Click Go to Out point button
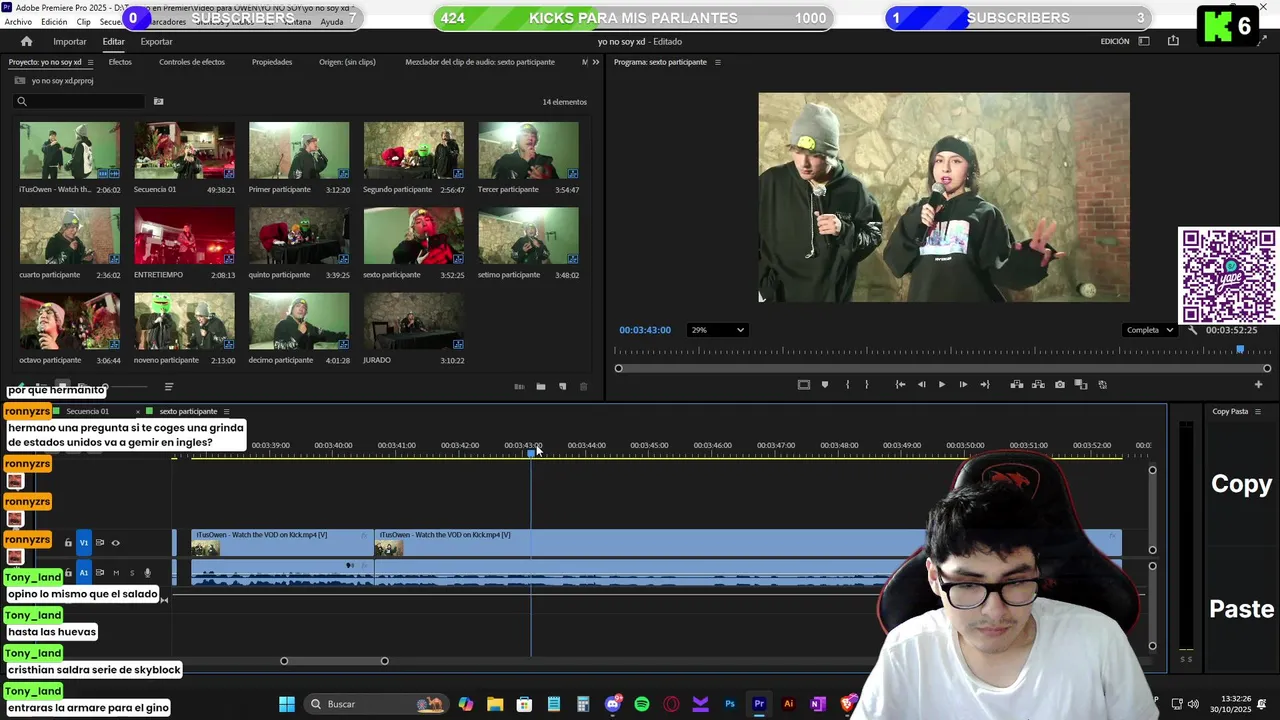The width and height of the screenshot is (1280, 720). click(984, 384)
